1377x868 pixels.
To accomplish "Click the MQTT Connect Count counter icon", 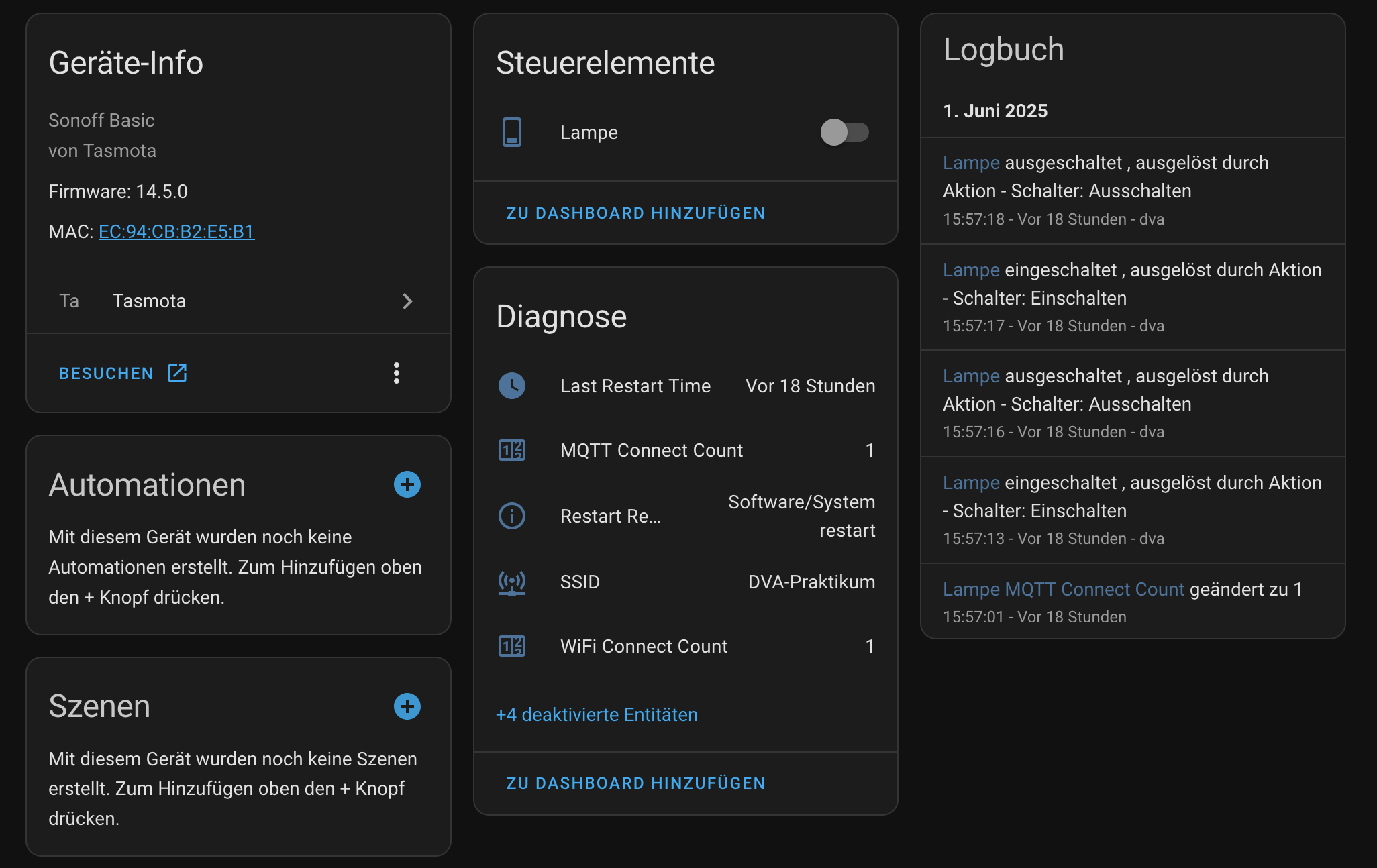I will tap(512, 450).
